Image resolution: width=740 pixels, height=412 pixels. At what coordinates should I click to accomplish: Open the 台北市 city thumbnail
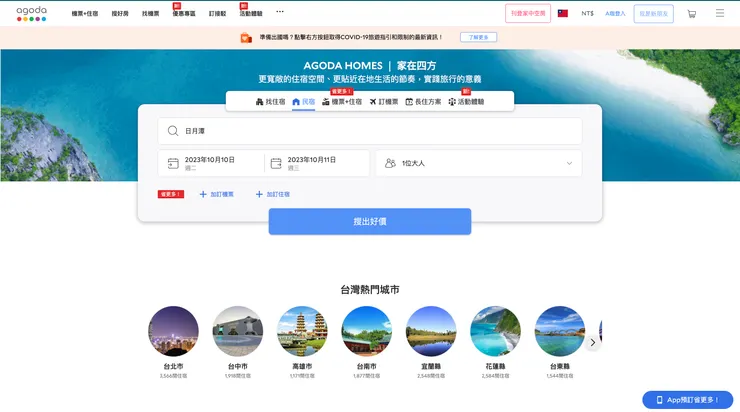click(173, 331)
